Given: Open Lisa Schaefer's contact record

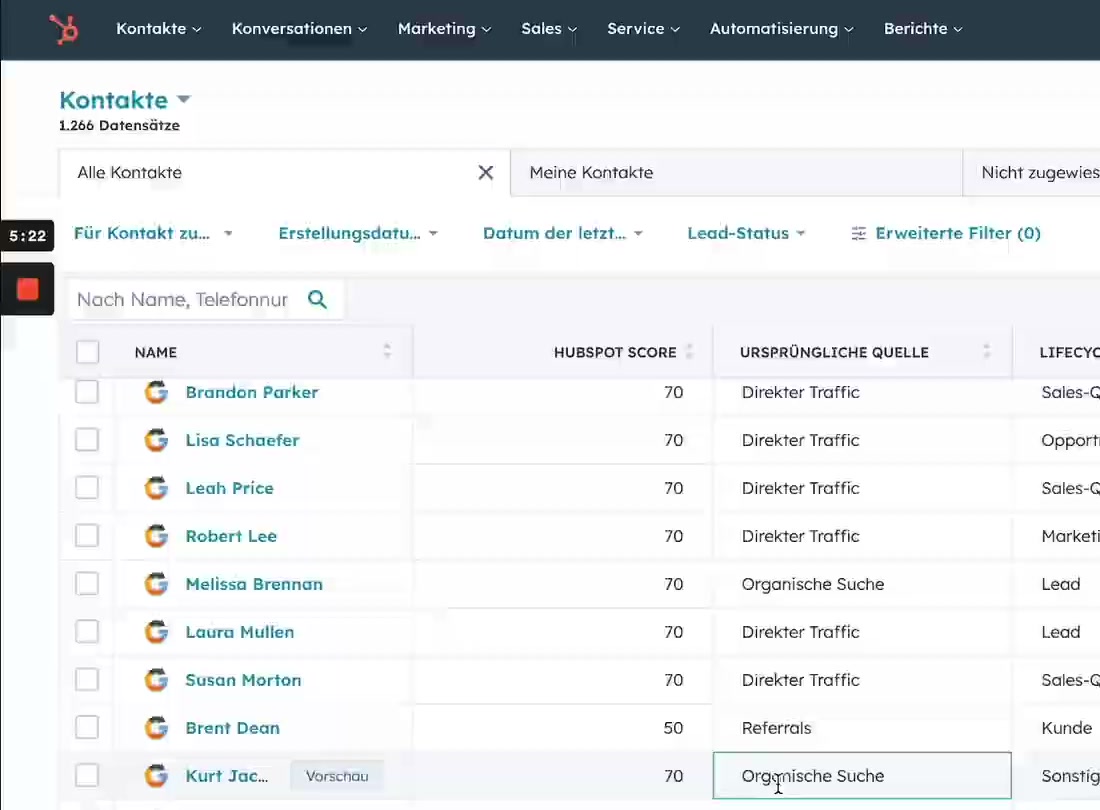Looking at the screenshot, I should 242,440.
